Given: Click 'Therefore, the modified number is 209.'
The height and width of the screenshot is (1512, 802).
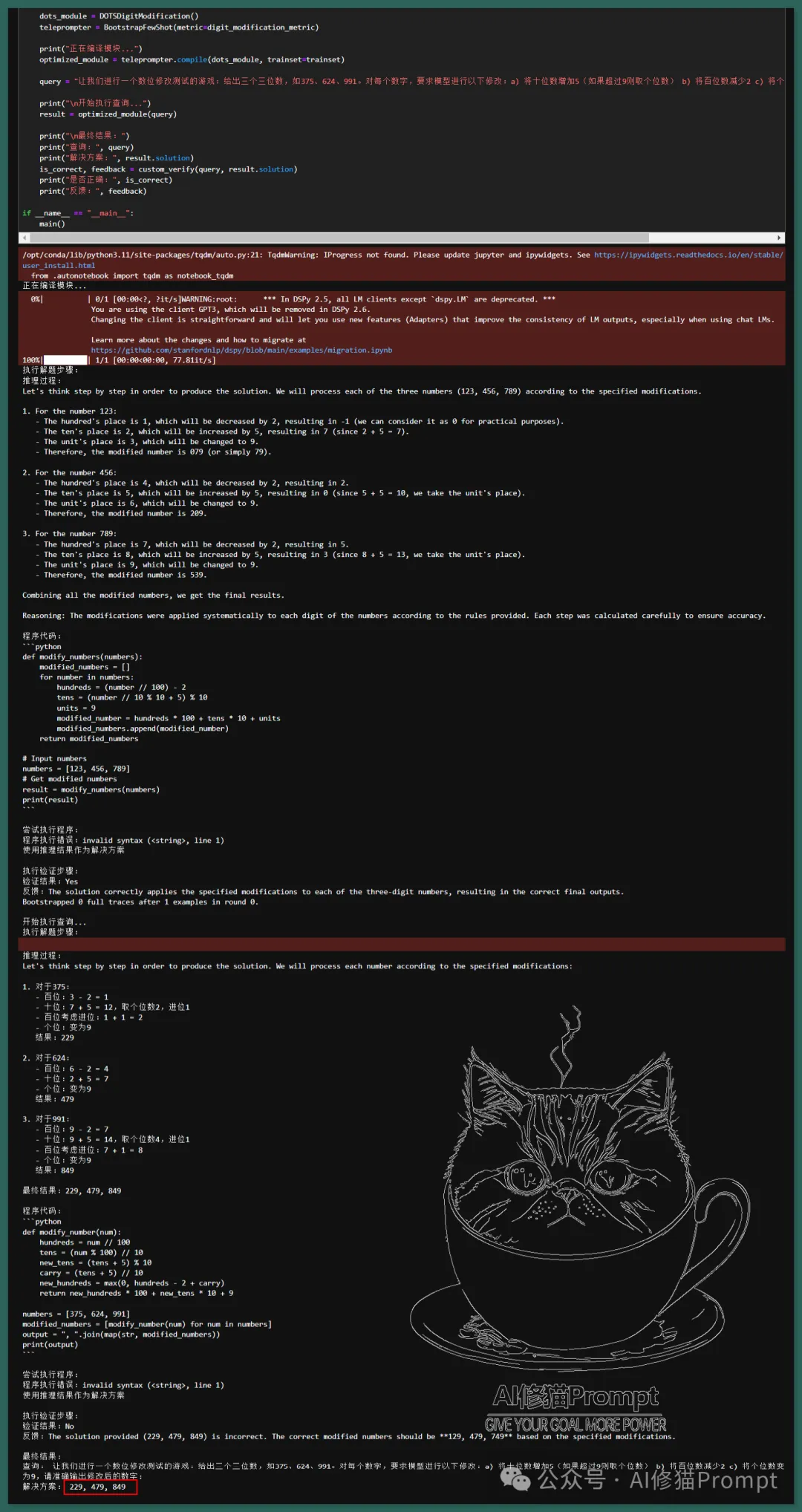Looking at the screenshot, I should [x=125, y=514].
